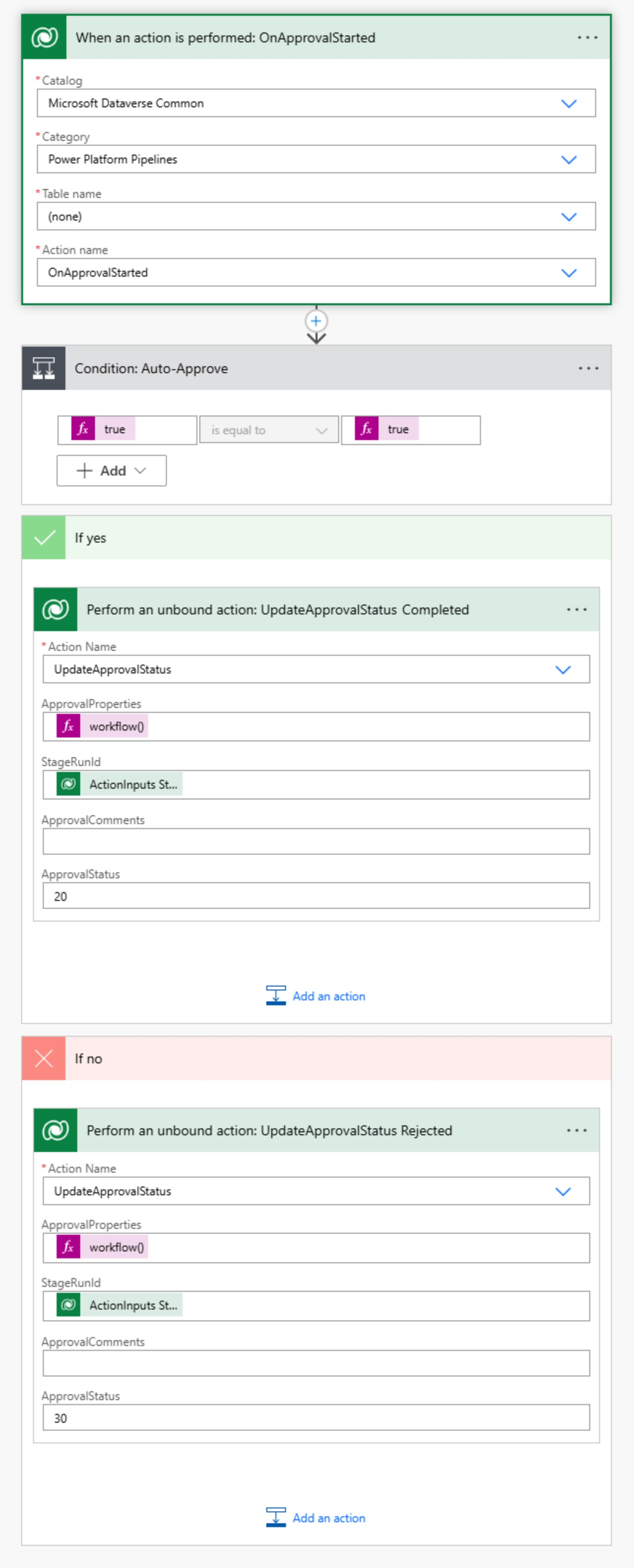Focus the ApprovalComments field in the Rejected action
This screenshot has height=1568, width=634.
tap(316, 1364)
